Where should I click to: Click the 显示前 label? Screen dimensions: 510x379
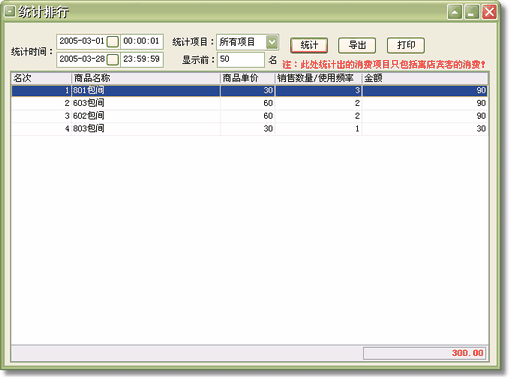198,60
